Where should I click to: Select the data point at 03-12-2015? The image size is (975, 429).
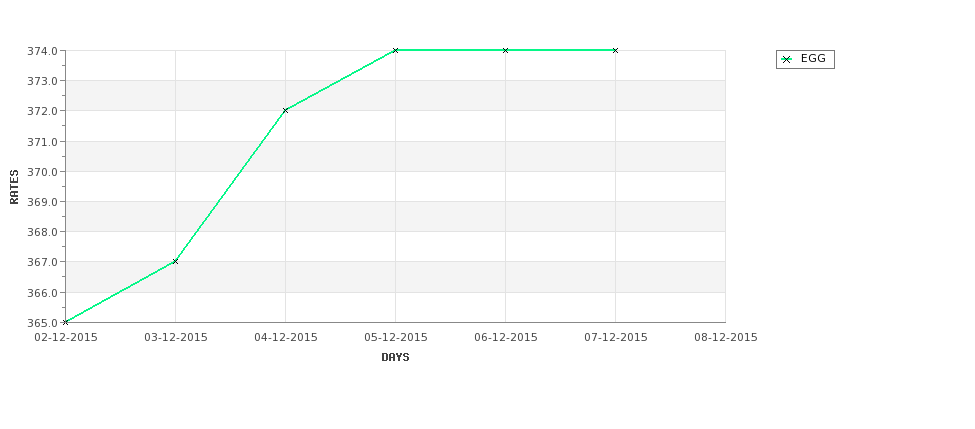click(x=175, y=261)
